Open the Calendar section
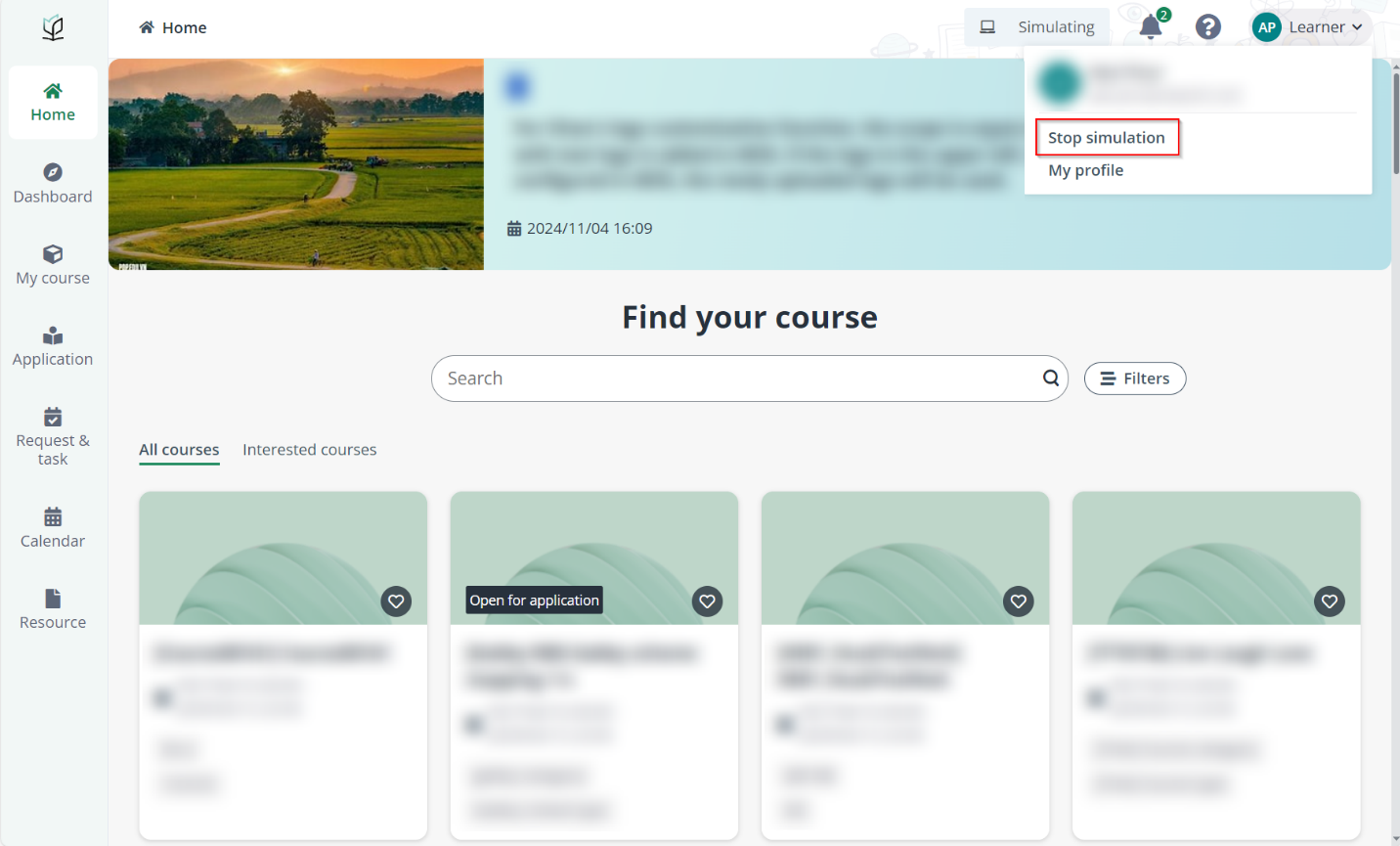 [53, 528]
